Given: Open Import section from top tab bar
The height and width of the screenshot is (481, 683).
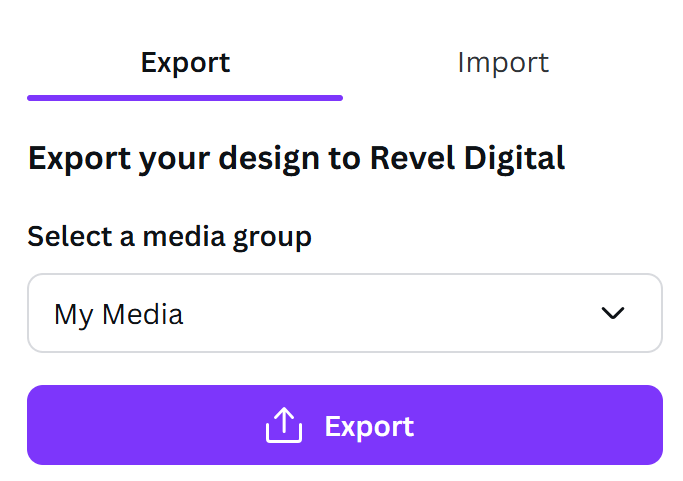Looking at the screenshot, I should 503,63.
